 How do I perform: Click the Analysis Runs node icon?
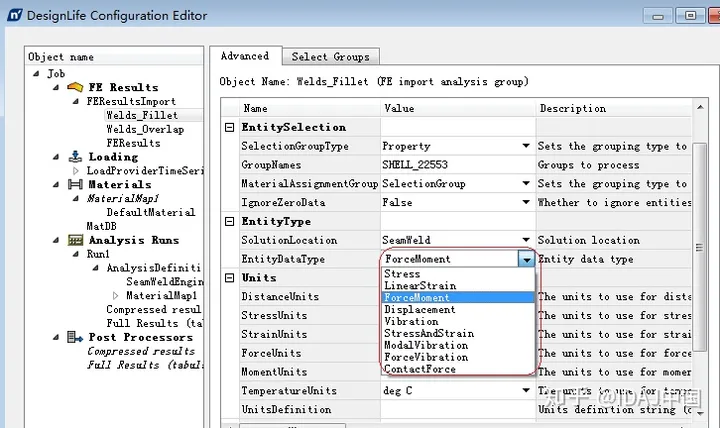[x=75, y=240]
